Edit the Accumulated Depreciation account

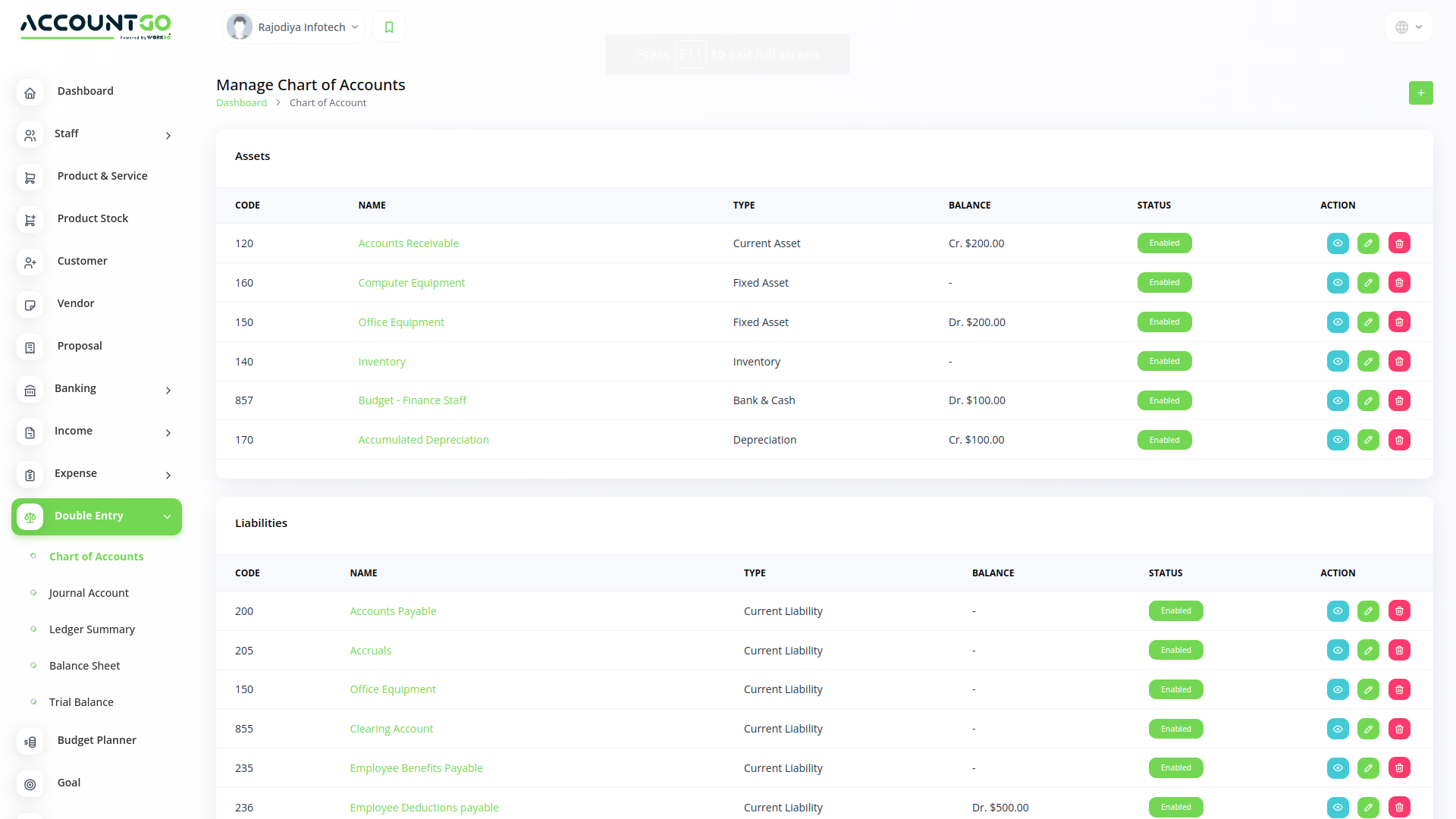[1368, 440]
